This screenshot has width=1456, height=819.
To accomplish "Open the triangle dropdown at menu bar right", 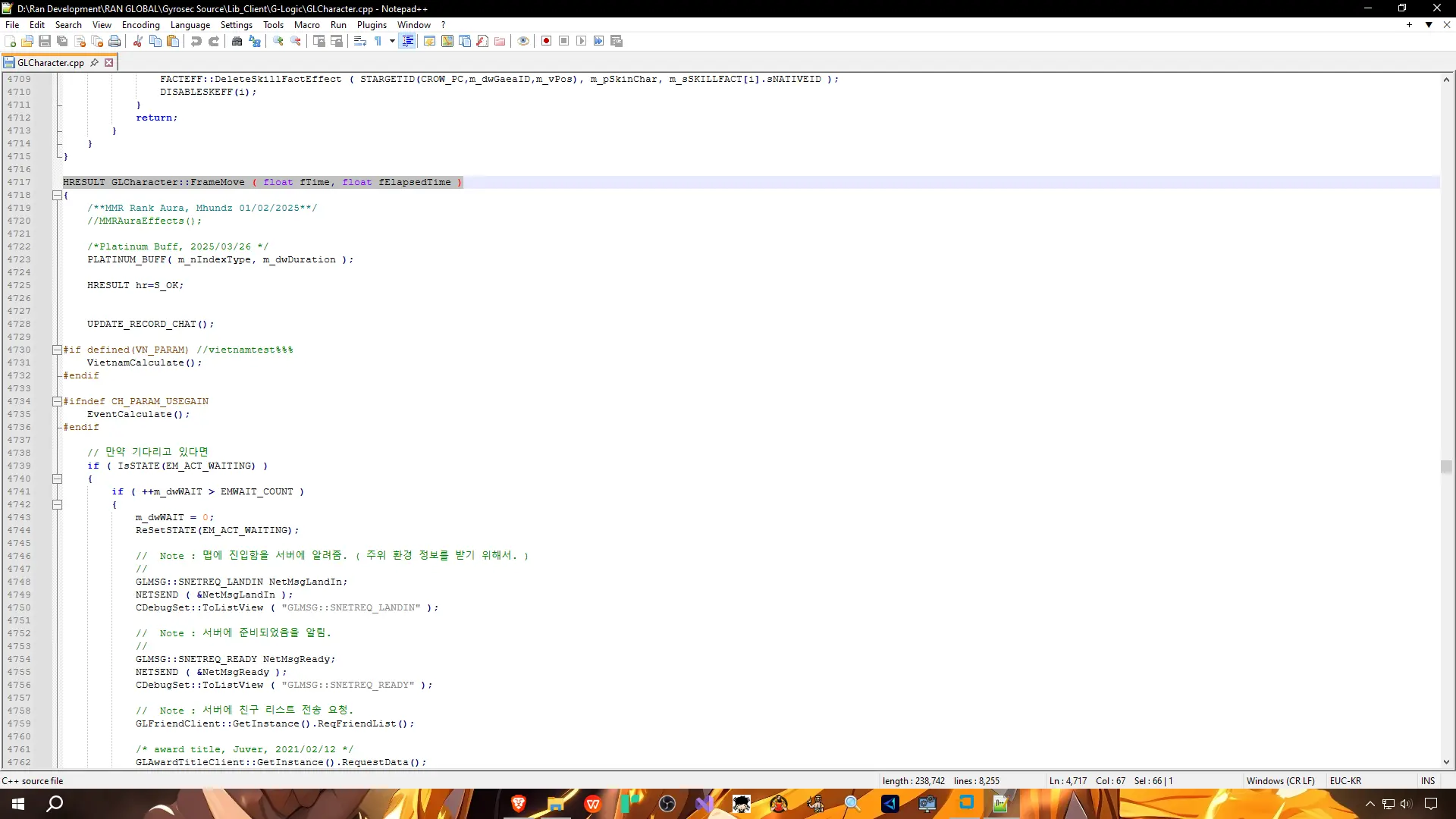I will 1429,24.
